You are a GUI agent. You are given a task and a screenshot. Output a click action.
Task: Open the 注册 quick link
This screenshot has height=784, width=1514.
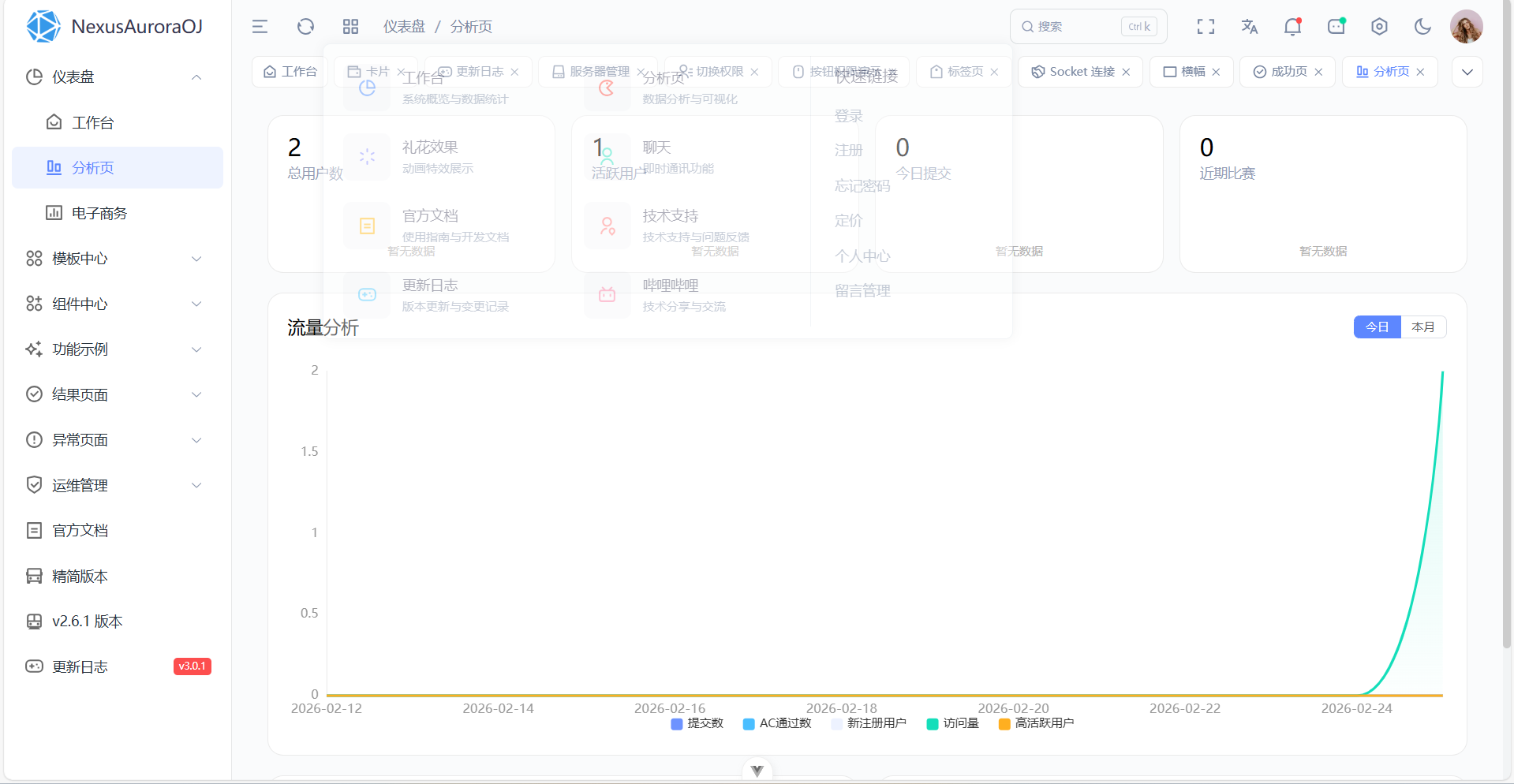coord(848,150)
